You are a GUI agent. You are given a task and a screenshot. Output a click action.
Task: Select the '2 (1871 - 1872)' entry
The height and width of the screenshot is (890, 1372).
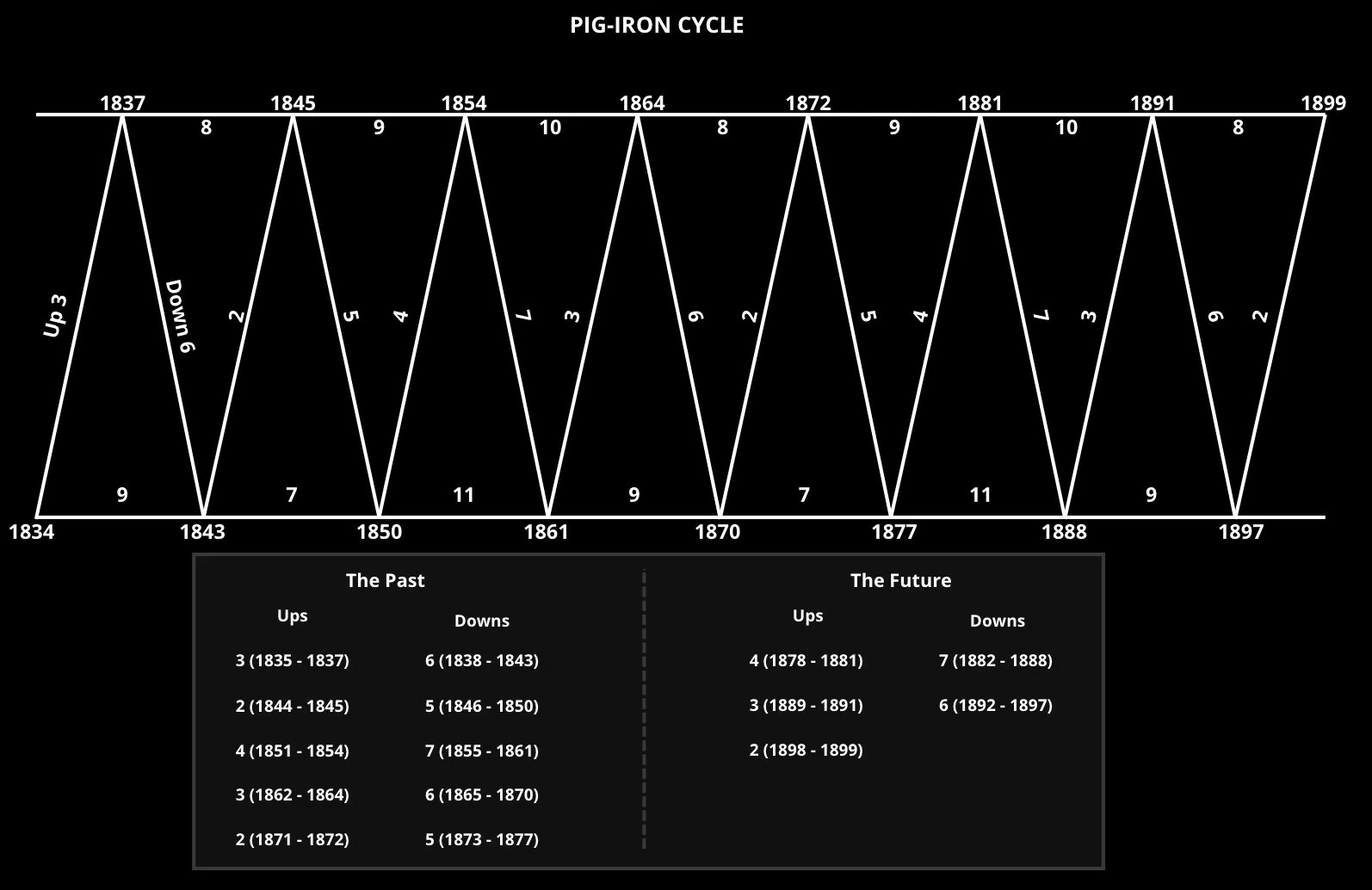coord(293,840)
